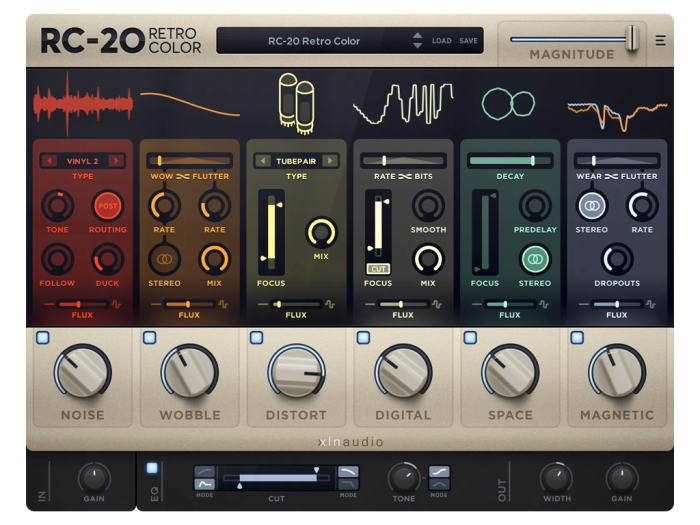The width and height of the screenshot is (700, 525).
Task: Select previous distortion type before TUBEPAIR
Action: click(x=263, y=161)
